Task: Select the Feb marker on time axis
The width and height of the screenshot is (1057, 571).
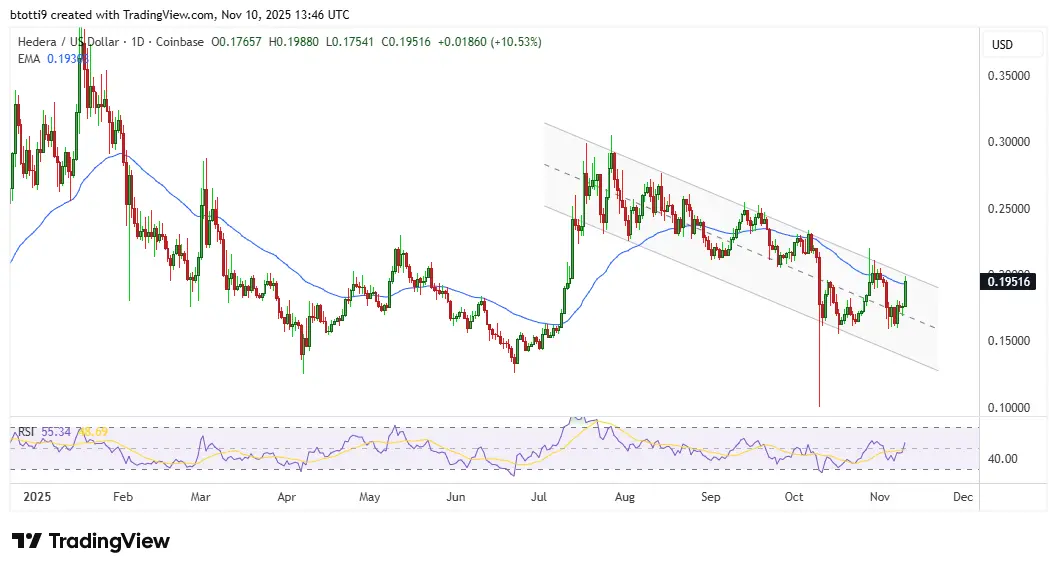Action: (x=123, y=497)
